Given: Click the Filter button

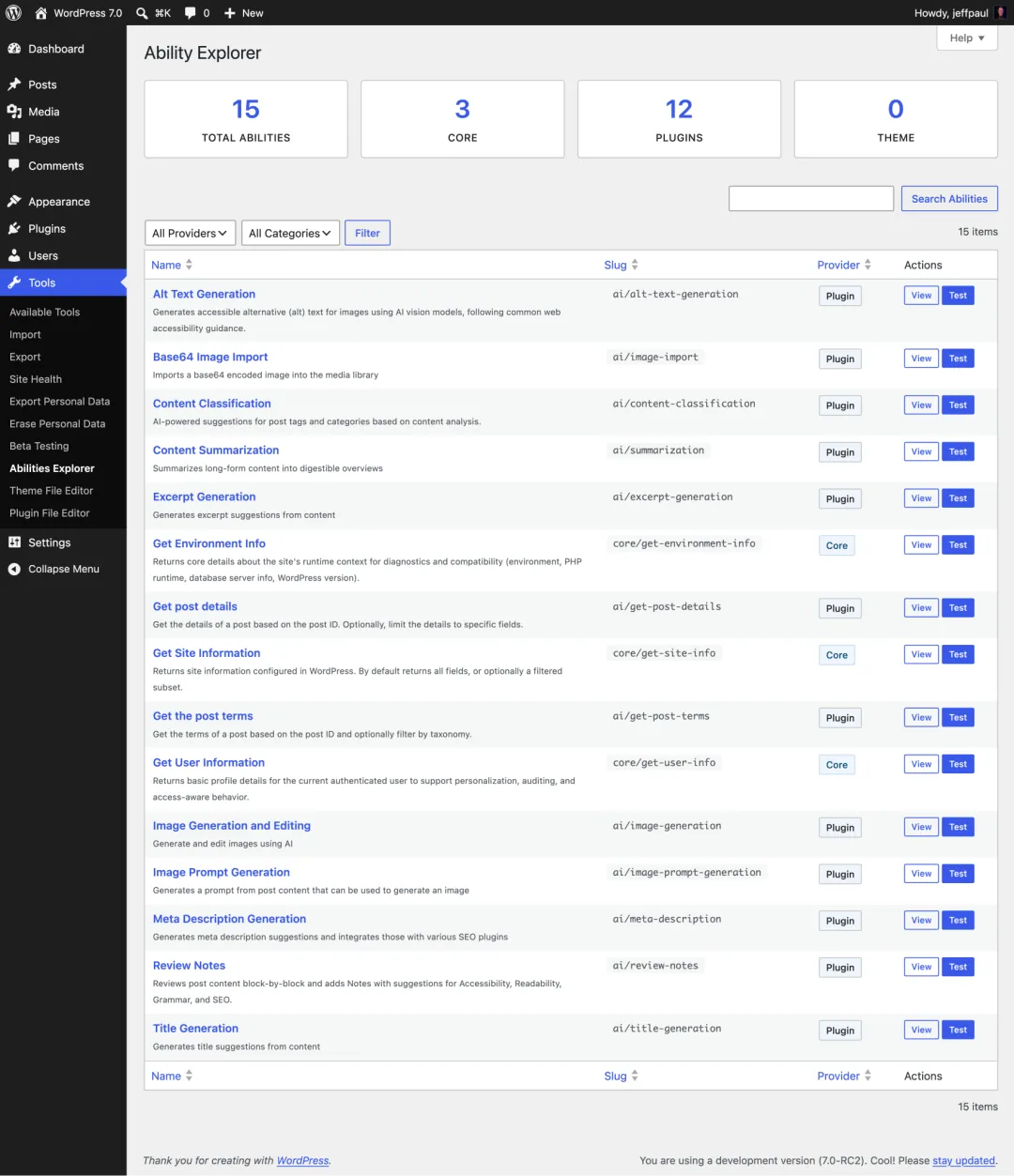Looking at the screenshot, I should pos(367,233).
